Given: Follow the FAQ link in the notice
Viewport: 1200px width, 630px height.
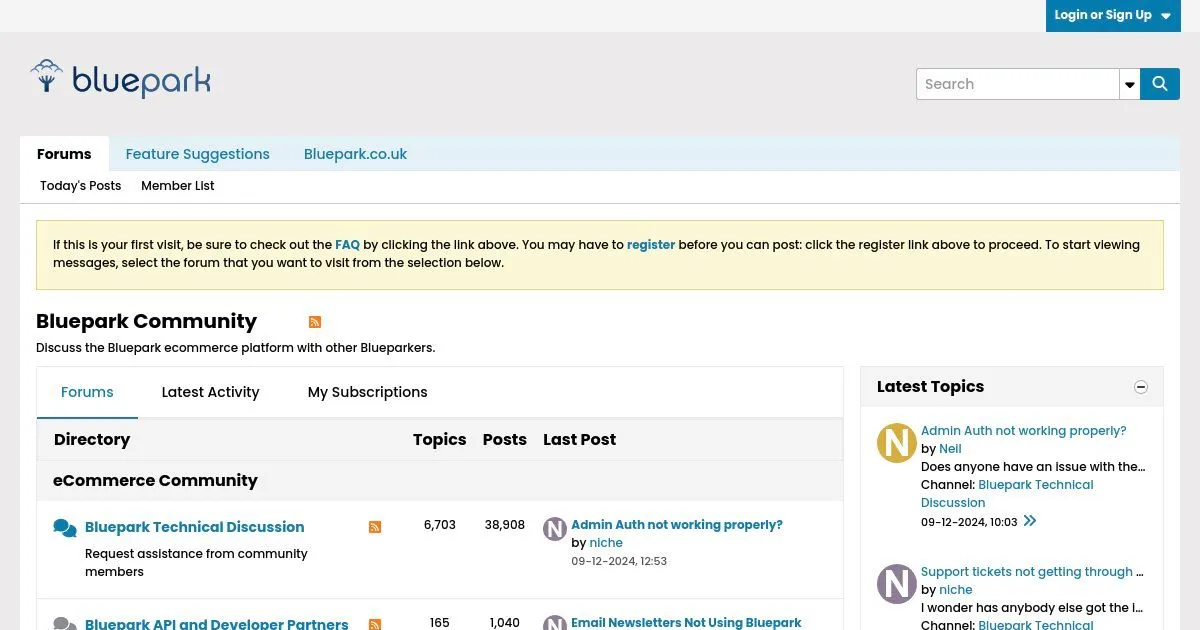Looking at the screenshot, I should click(347, 245).
